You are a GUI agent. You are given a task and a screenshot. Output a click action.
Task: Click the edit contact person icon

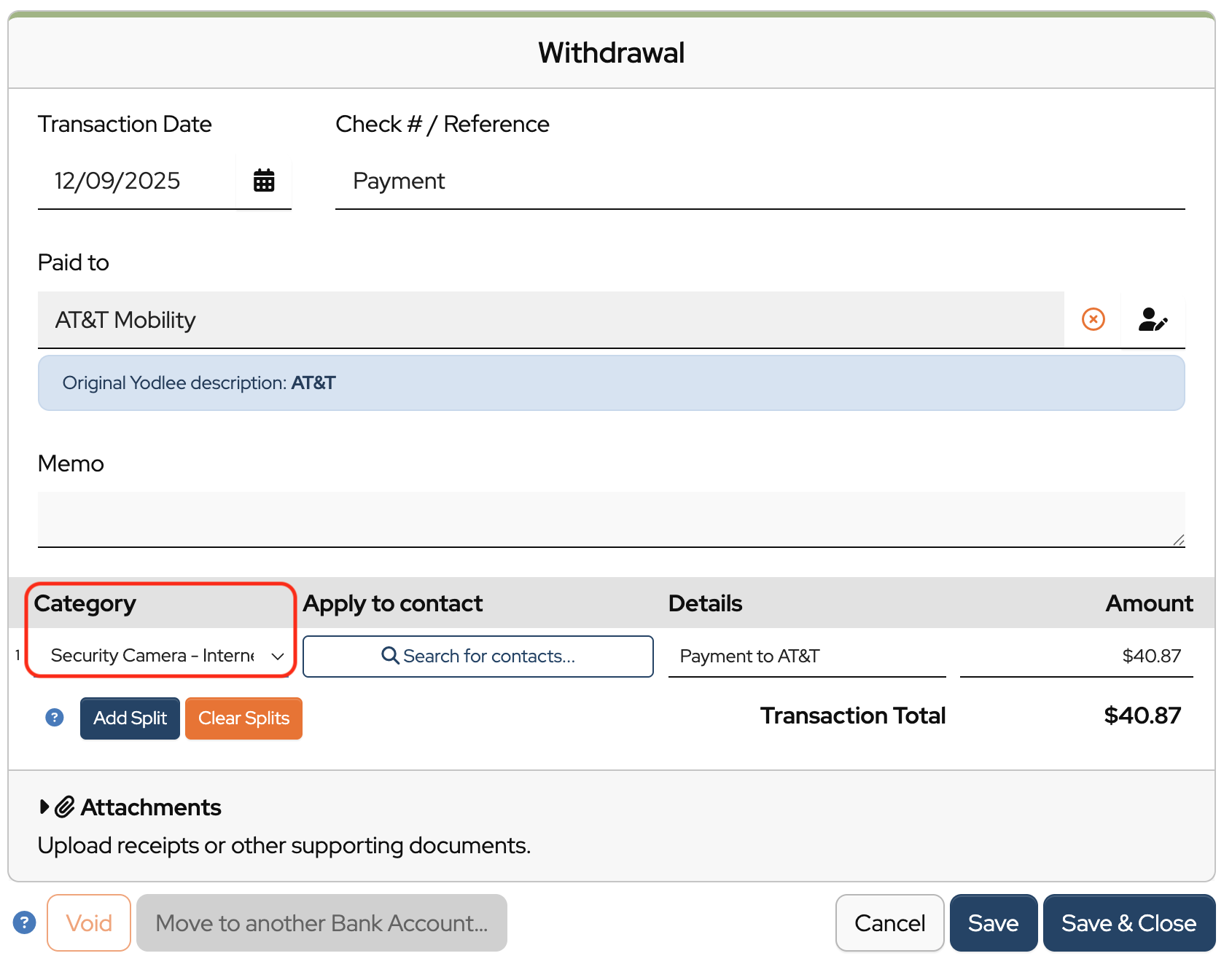click(x=1153, y=319)
